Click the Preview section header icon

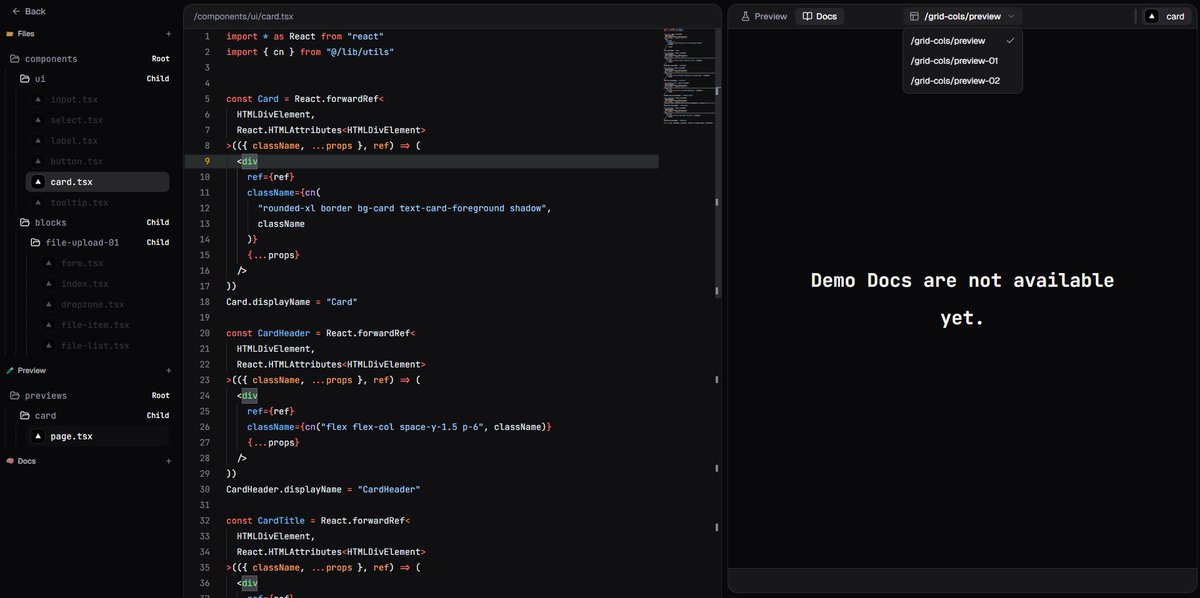coord(9,370)
